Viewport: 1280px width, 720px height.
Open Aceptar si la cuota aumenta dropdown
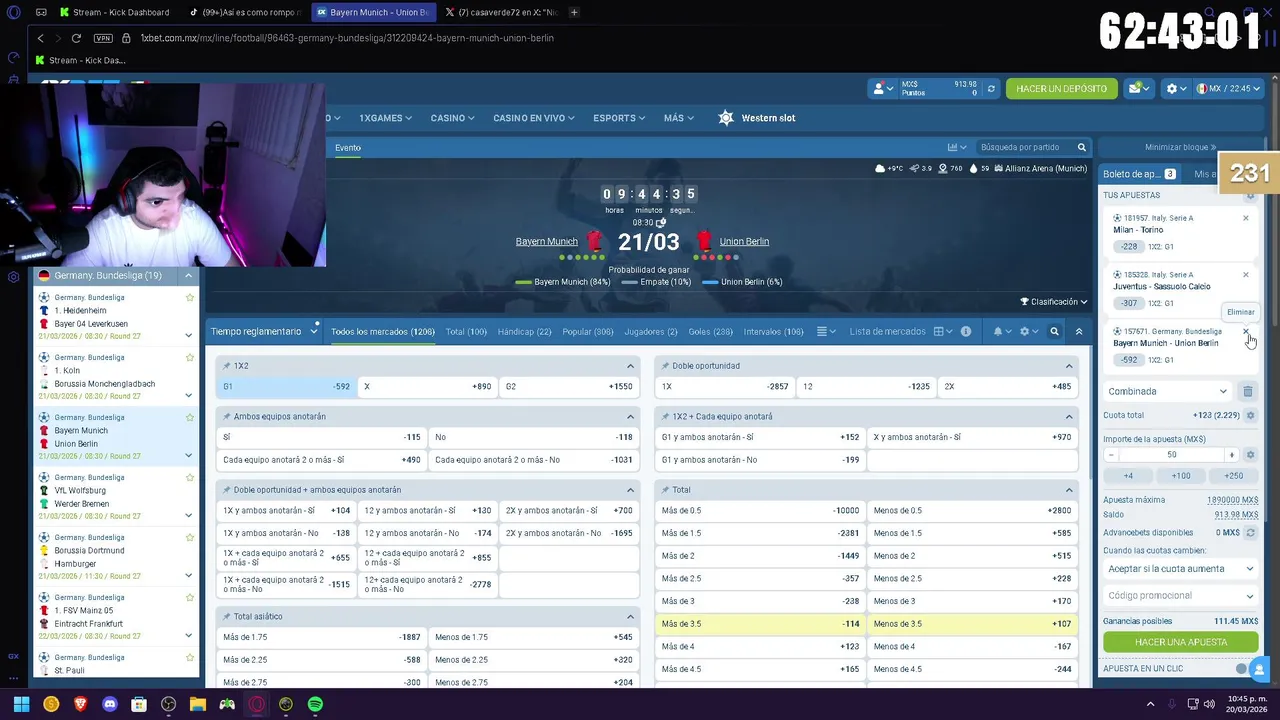(x=1180, y=569)
